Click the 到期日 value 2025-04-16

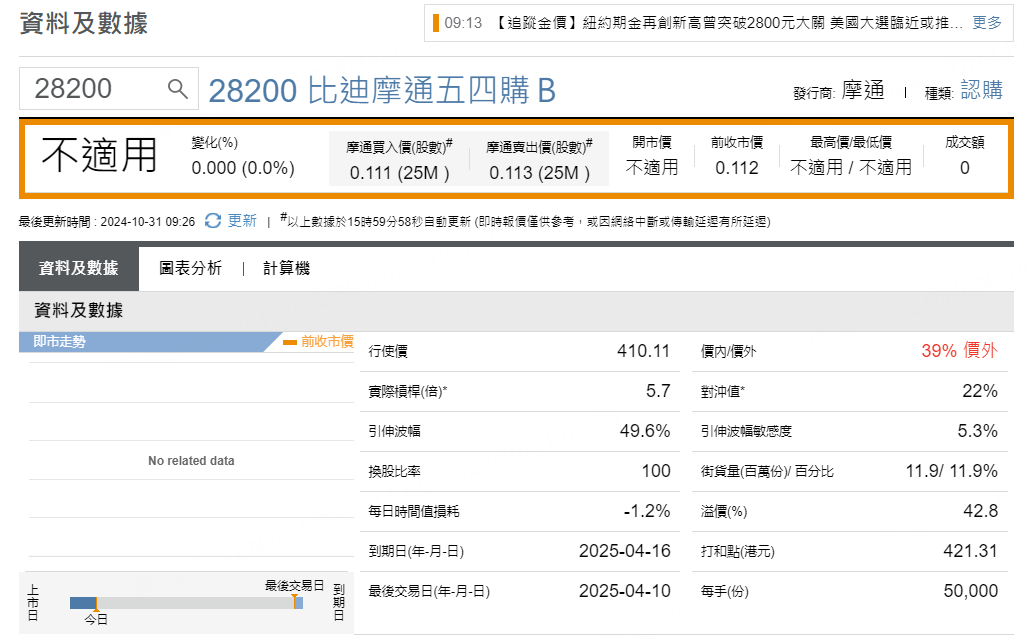pyautogui.click(x=625, y=551)
